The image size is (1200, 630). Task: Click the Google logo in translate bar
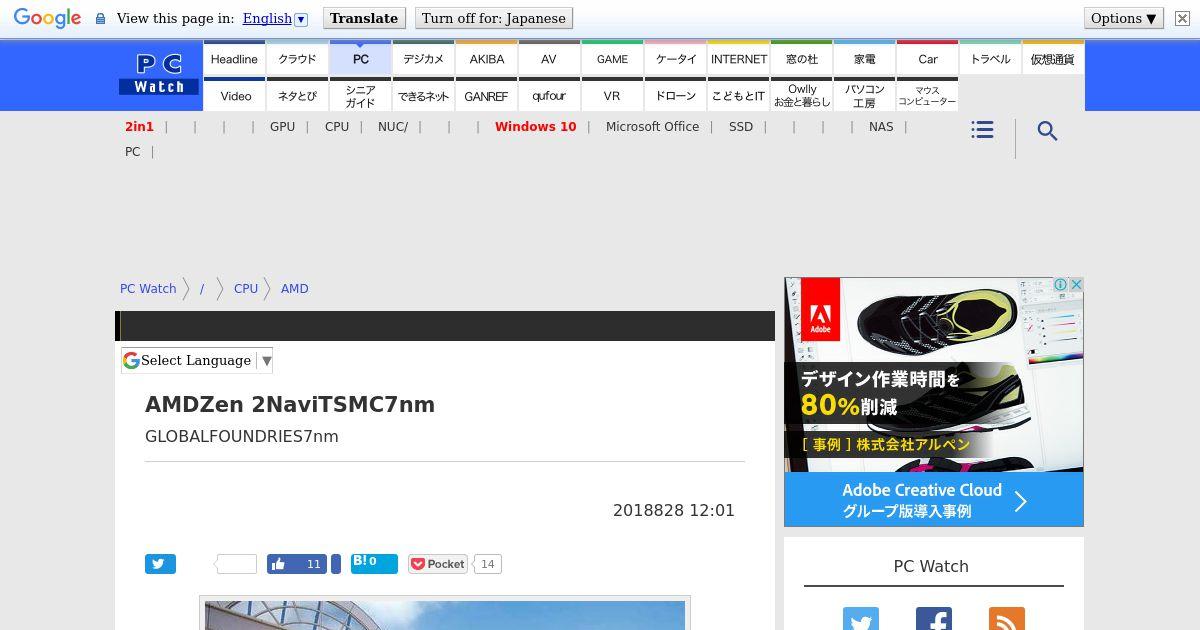[47, 18]
